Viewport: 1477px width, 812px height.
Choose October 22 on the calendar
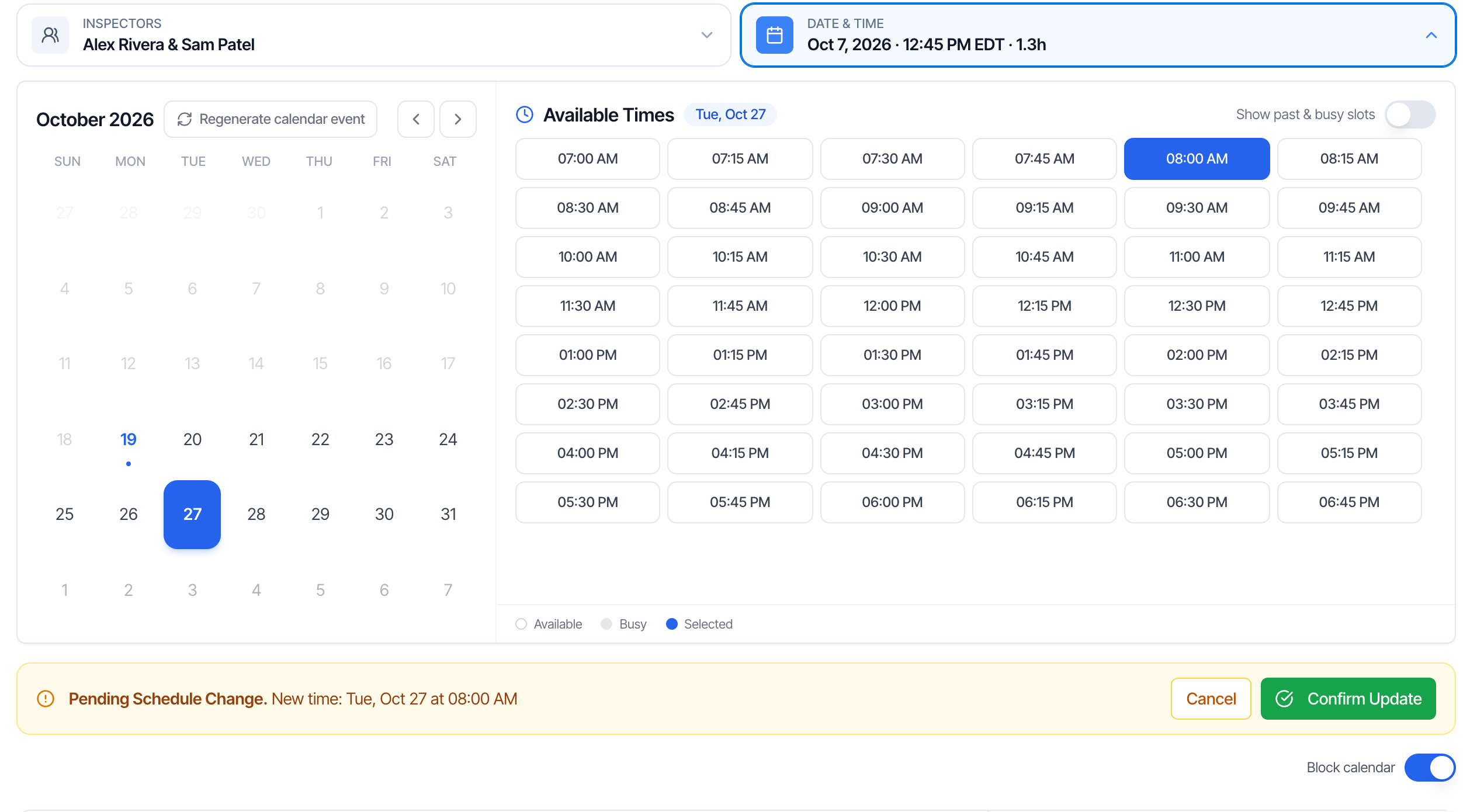(320, 439)
